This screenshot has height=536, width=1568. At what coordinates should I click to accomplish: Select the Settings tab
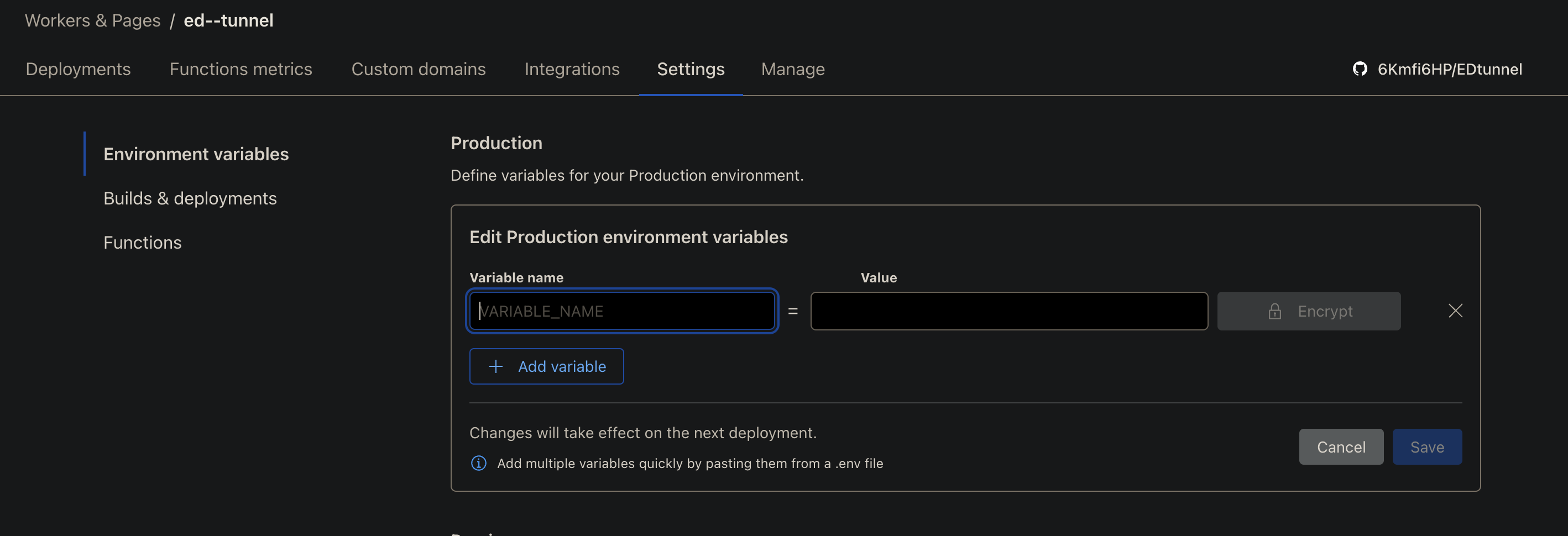click(x=690, y=70)
